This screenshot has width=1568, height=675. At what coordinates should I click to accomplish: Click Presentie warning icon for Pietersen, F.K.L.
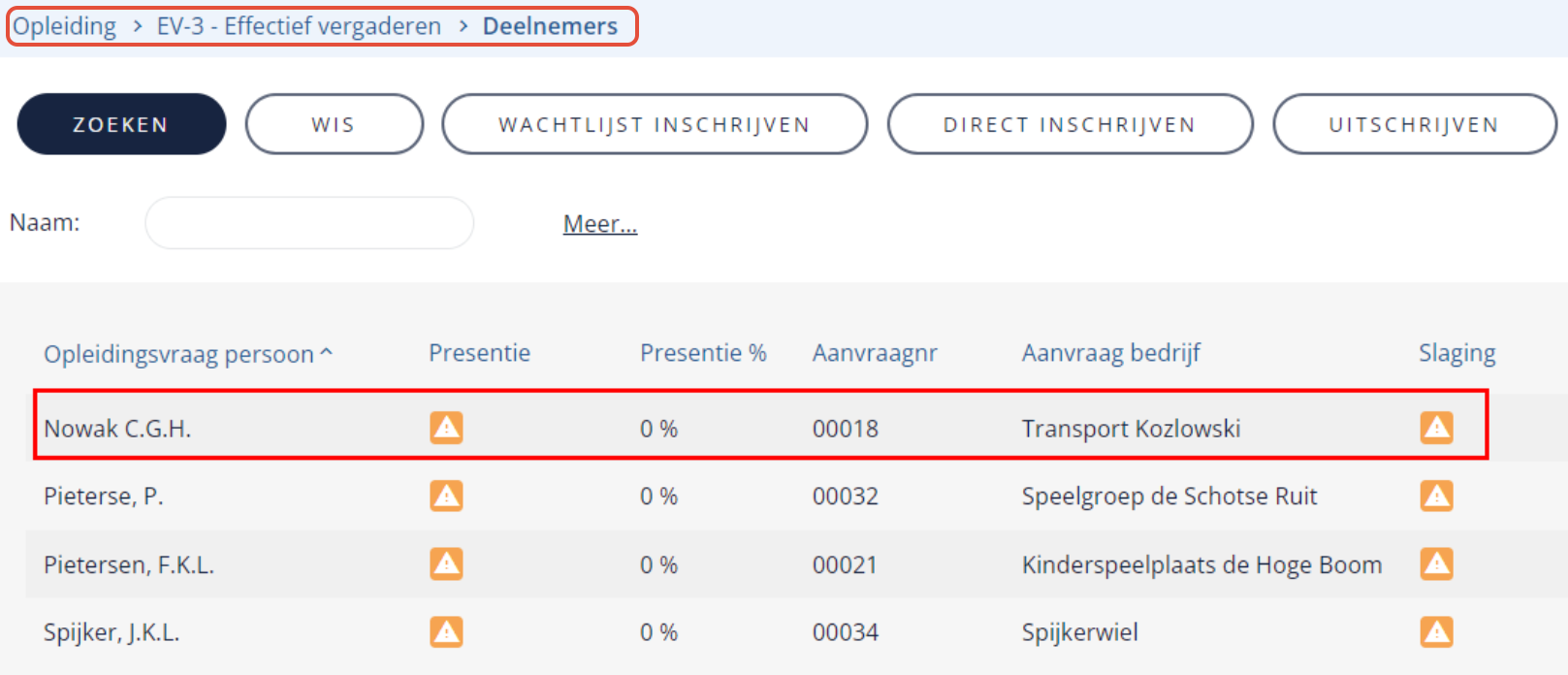446,563
